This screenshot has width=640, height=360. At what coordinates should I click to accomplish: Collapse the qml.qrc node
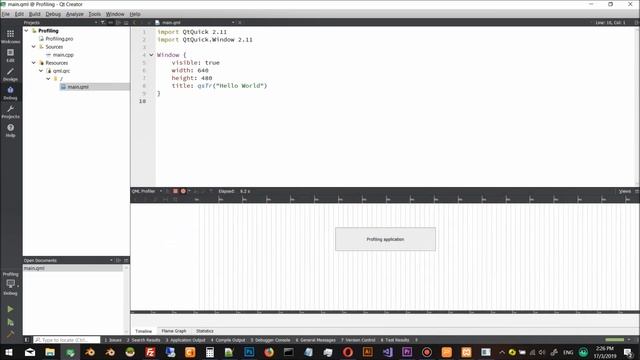pyautogui.click(x=41, y=71)
